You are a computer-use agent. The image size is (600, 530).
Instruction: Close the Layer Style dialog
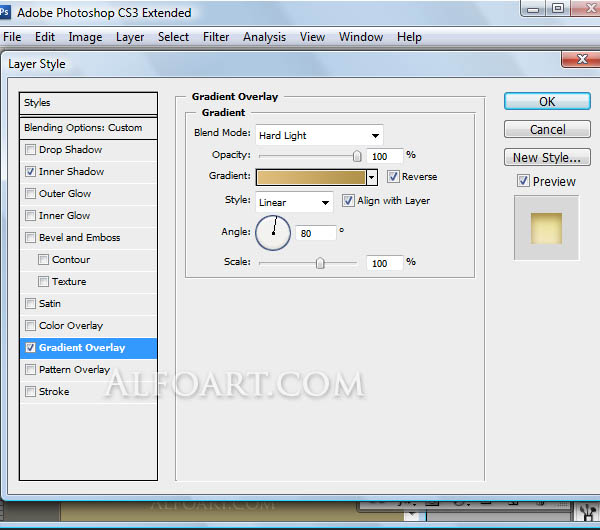click(581, 59)
